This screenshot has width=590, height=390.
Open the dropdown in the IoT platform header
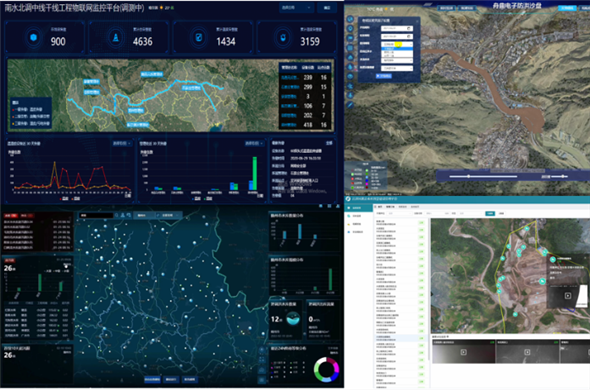[x=296, y=8]
